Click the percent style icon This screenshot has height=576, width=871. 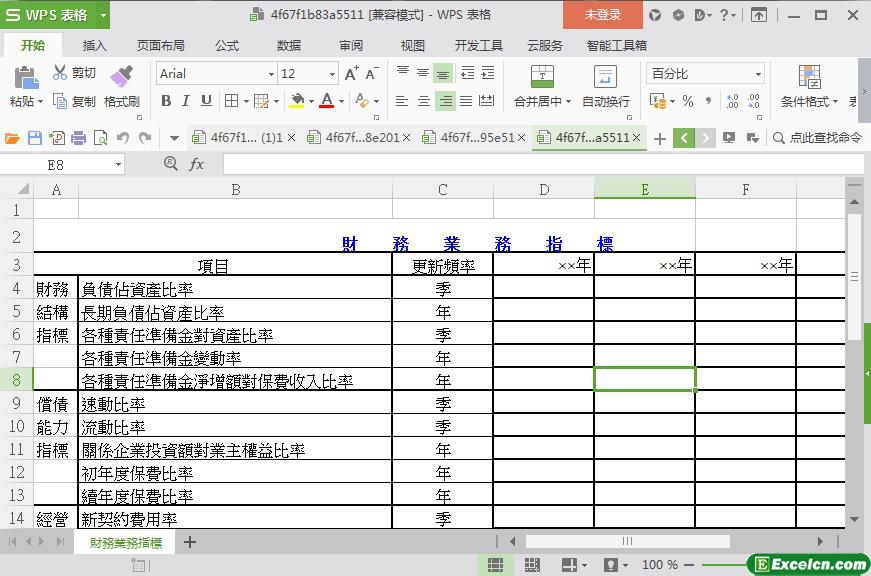tap(687, 101)
